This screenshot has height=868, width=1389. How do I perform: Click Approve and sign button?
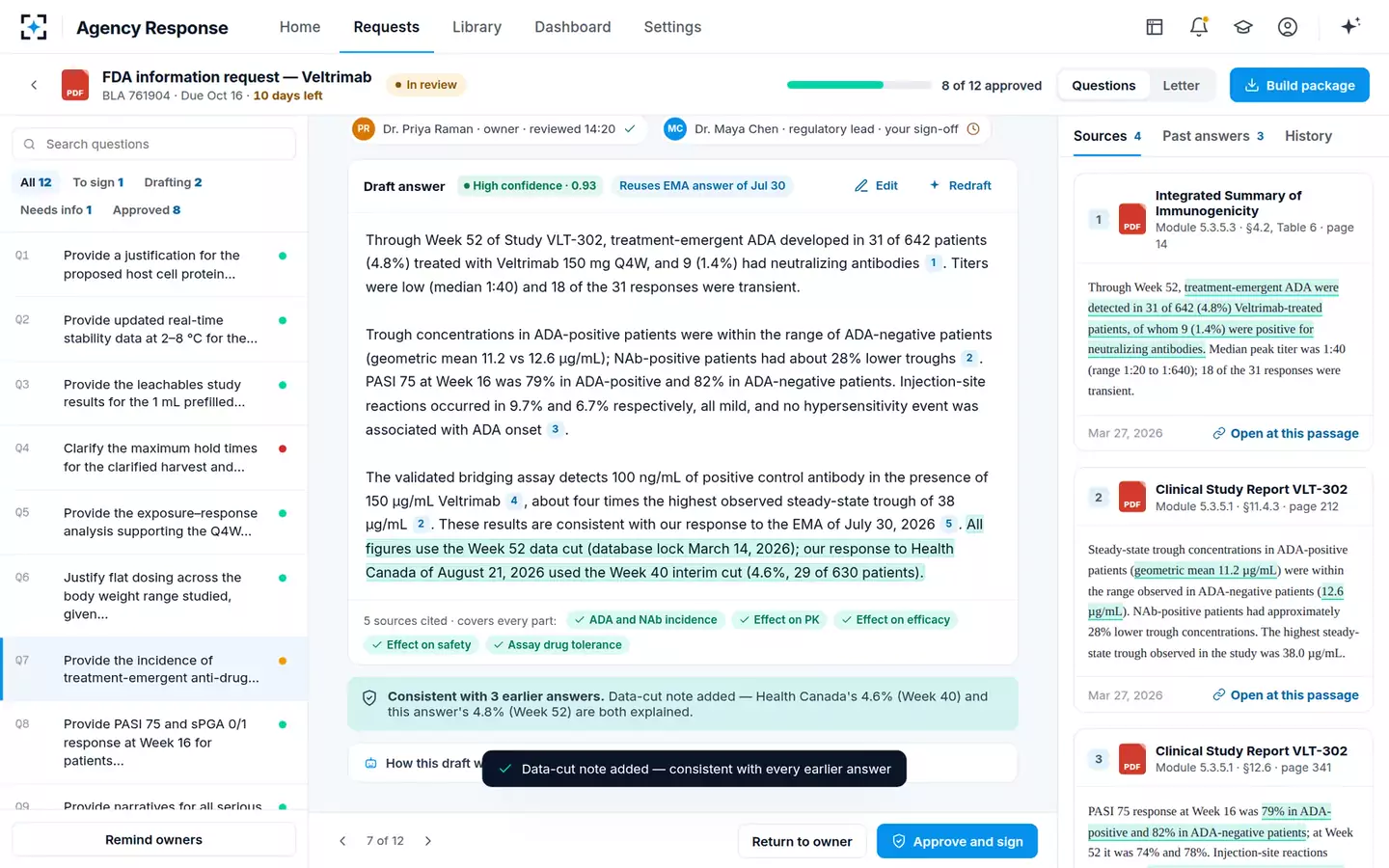tap(957, 841)
